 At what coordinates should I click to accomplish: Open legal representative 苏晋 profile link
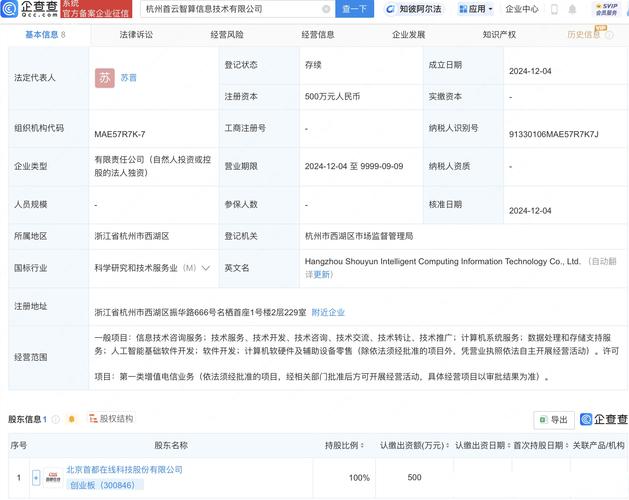128,78
